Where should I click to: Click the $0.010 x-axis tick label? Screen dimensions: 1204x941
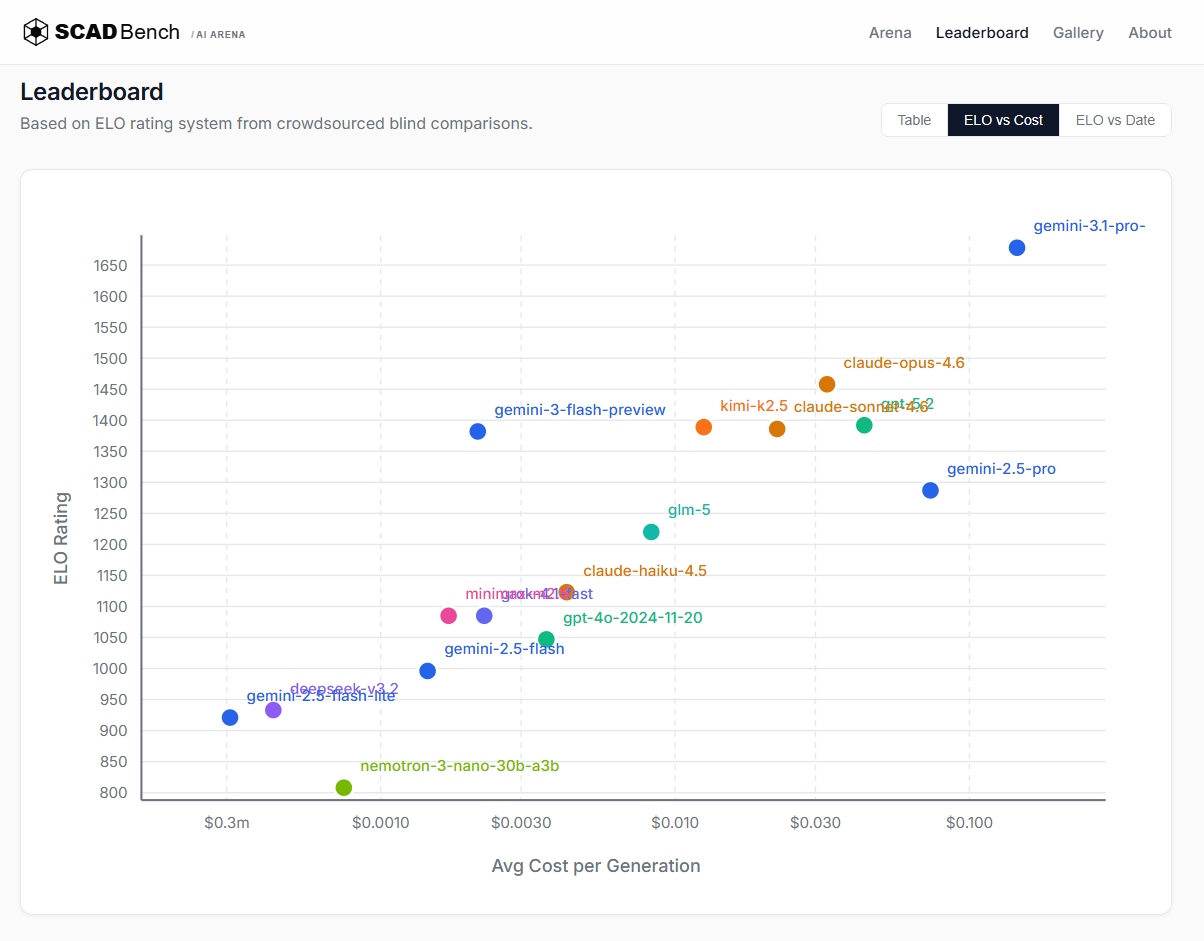tap(675, 823)
